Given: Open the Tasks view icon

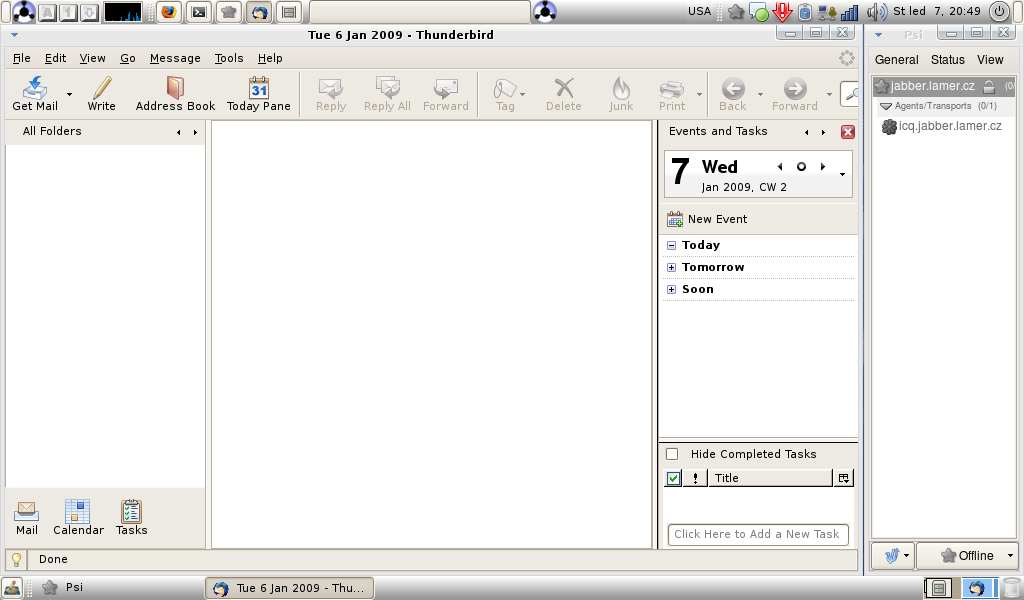Looking at the screenshot, I should coord(131,511).
